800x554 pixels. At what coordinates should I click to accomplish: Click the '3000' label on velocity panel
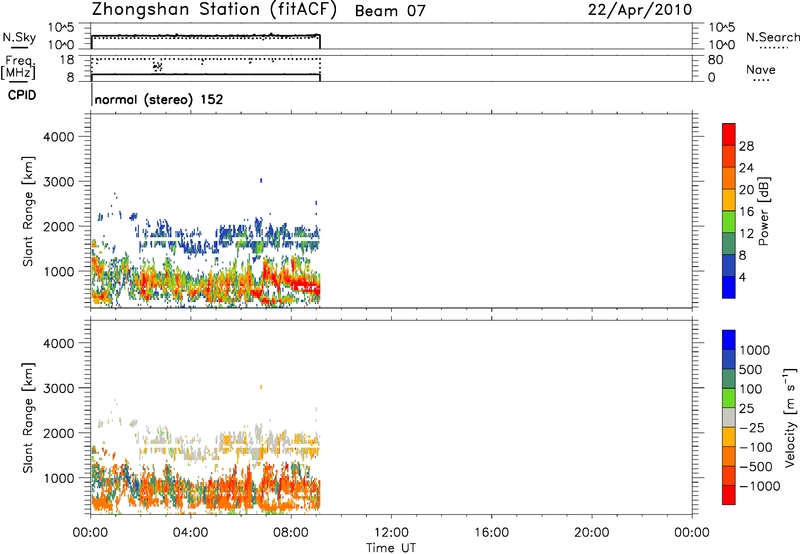(59, 388)
